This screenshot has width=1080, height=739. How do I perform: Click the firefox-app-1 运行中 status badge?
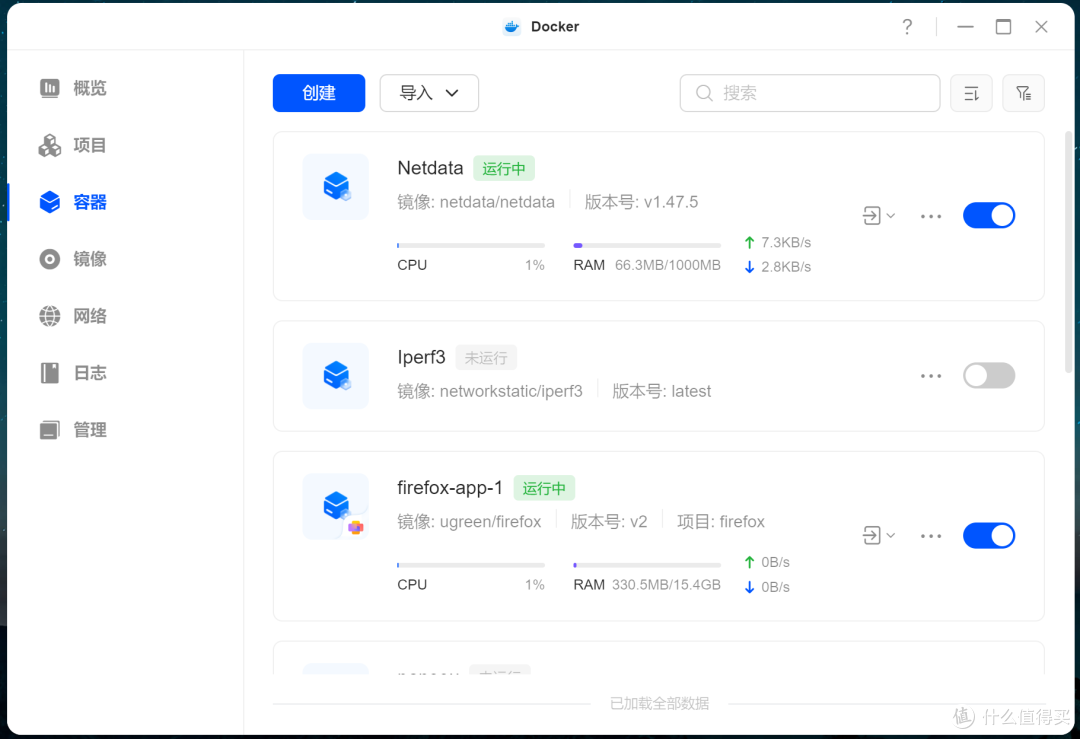click(544, 488)
